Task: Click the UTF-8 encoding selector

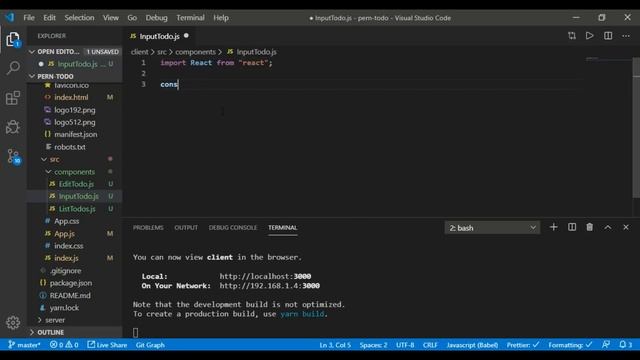Action: pyautogui.click(x=405, y=345)
